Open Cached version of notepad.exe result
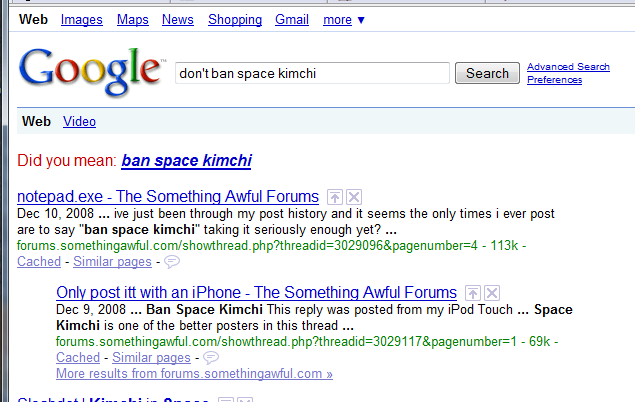Viewport: 635px width, 402px height. pos(39,262)
